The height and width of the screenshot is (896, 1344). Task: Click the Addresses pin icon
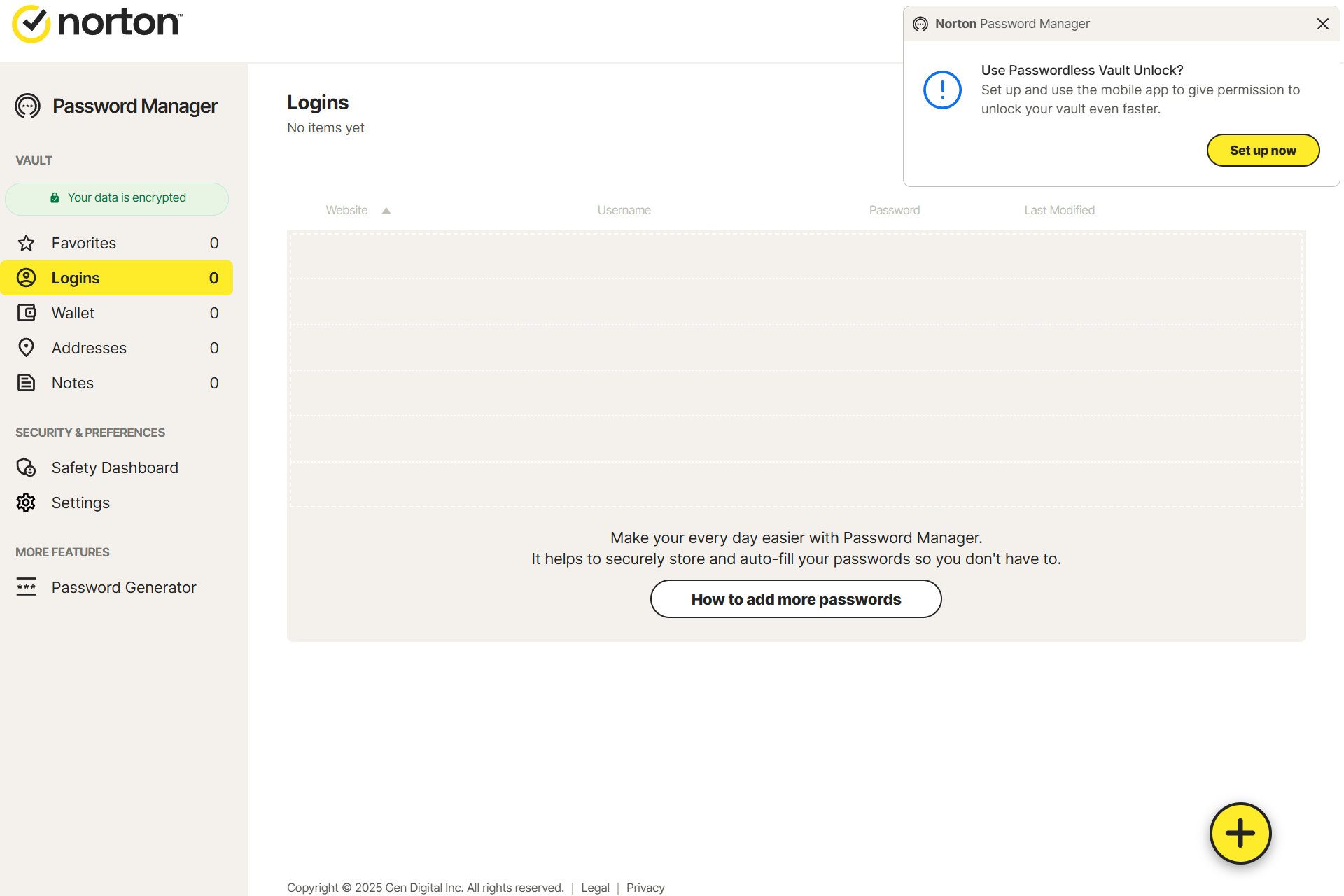pyautogui.click(x=26, y=348)
